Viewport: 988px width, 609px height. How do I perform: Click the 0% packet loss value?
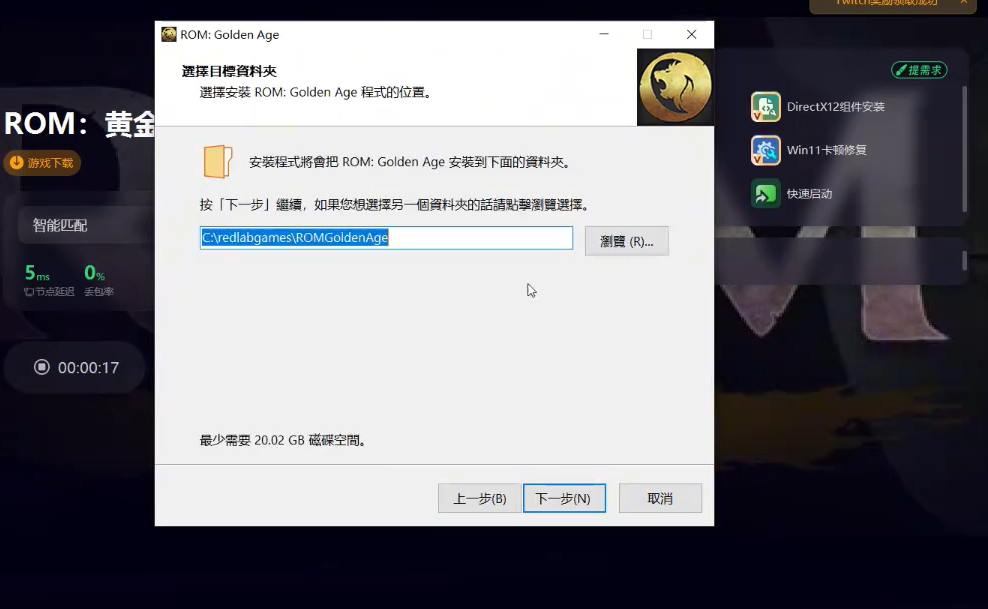coord(95,273)
